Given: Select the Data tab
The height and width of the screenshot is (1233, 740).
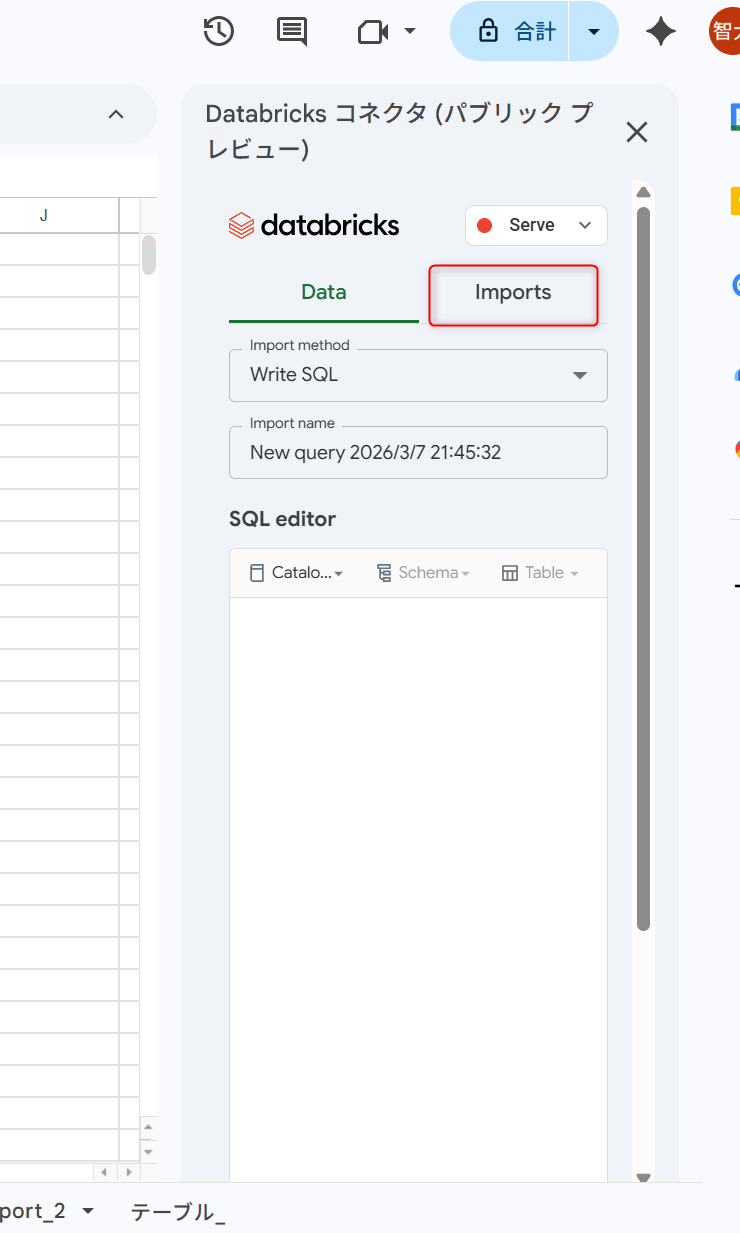Looking at the screenshot, I should pyautogui.click(x=323, y=293).
